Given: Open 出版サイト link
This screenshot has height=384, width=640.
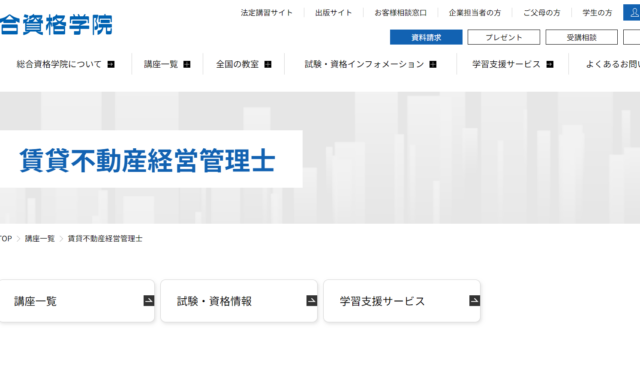Looking at the screenshot, I should tap(333, 13).
